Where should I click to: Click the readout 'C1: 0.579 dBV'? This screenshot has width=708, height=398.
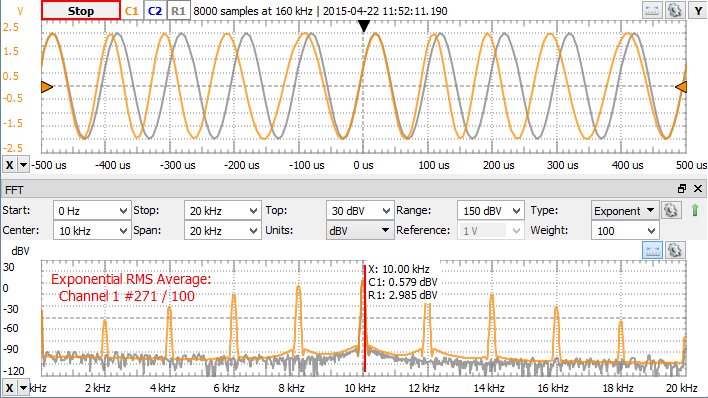pos(403,282)
